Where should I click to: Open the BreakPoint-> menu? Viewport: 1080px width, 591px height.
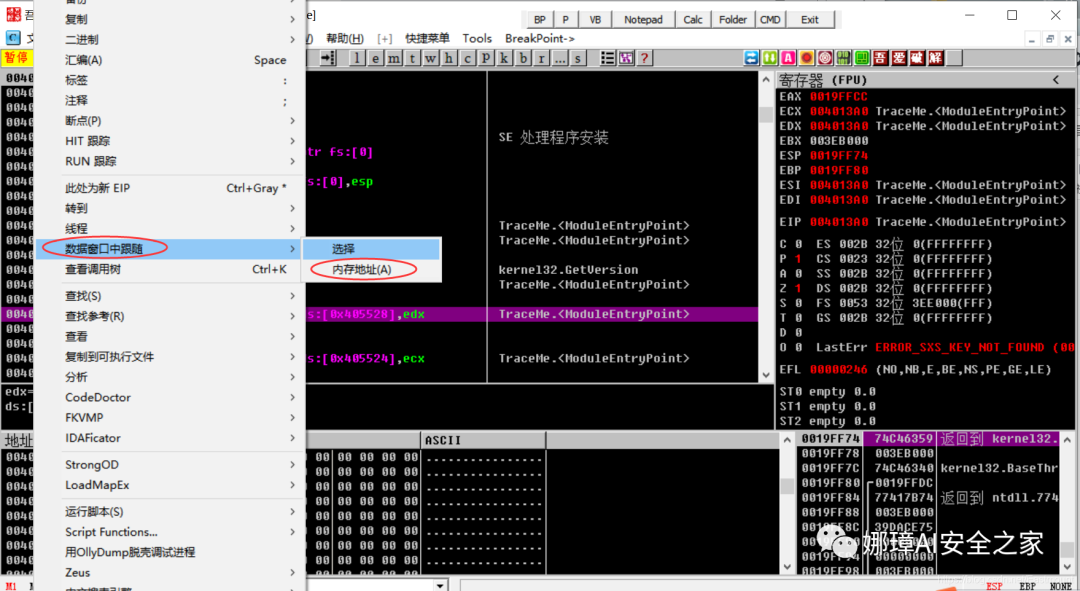[540, 39]
